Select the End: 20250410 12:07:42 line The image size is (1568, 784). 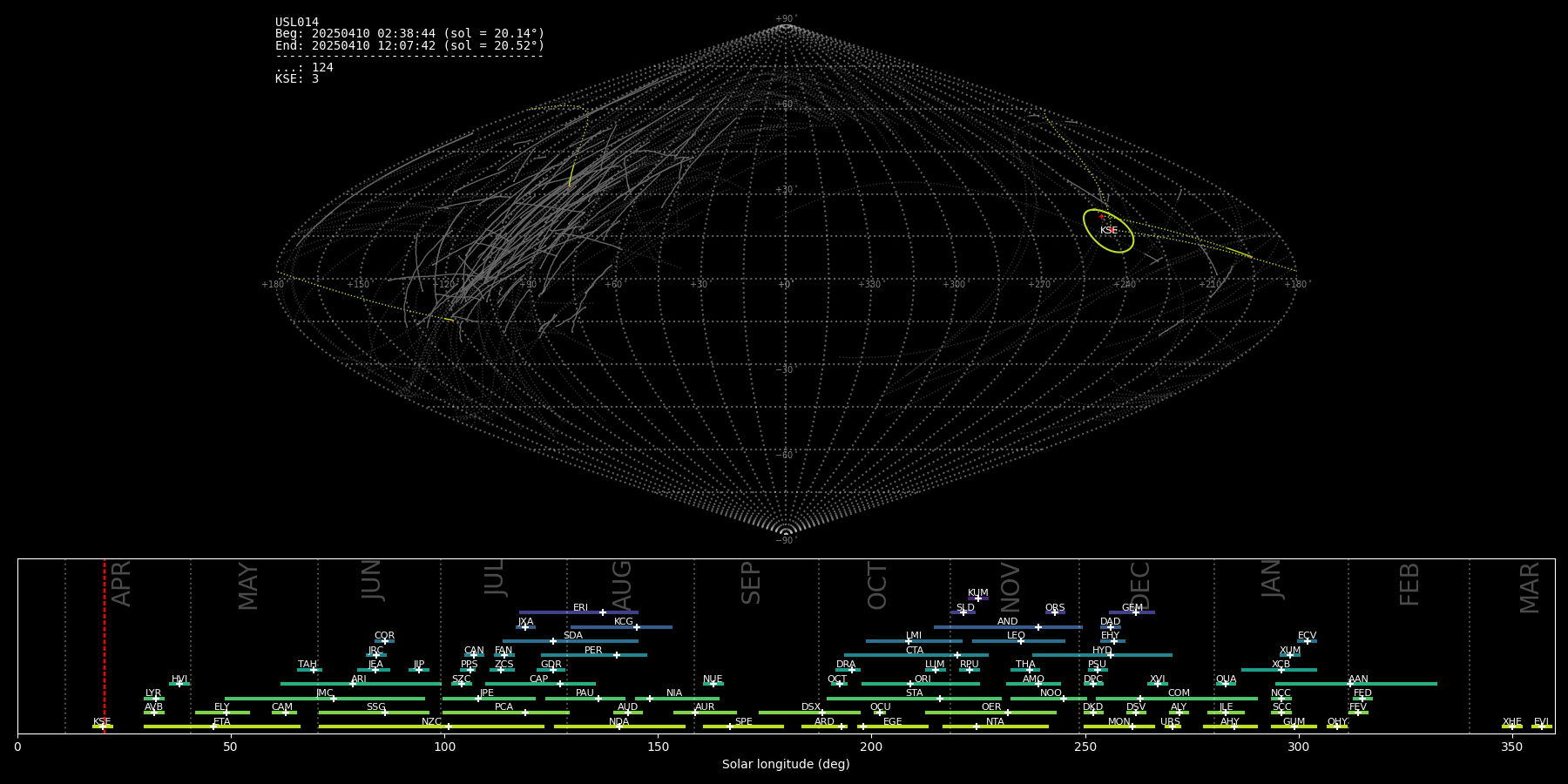pos(409,45)
